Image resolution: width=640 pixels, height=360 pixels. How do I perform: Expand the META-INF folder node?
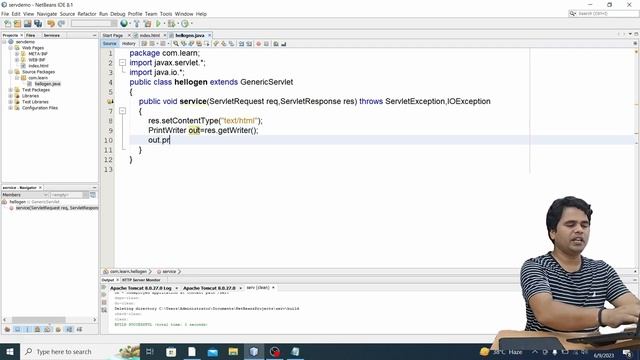(17, 54)
